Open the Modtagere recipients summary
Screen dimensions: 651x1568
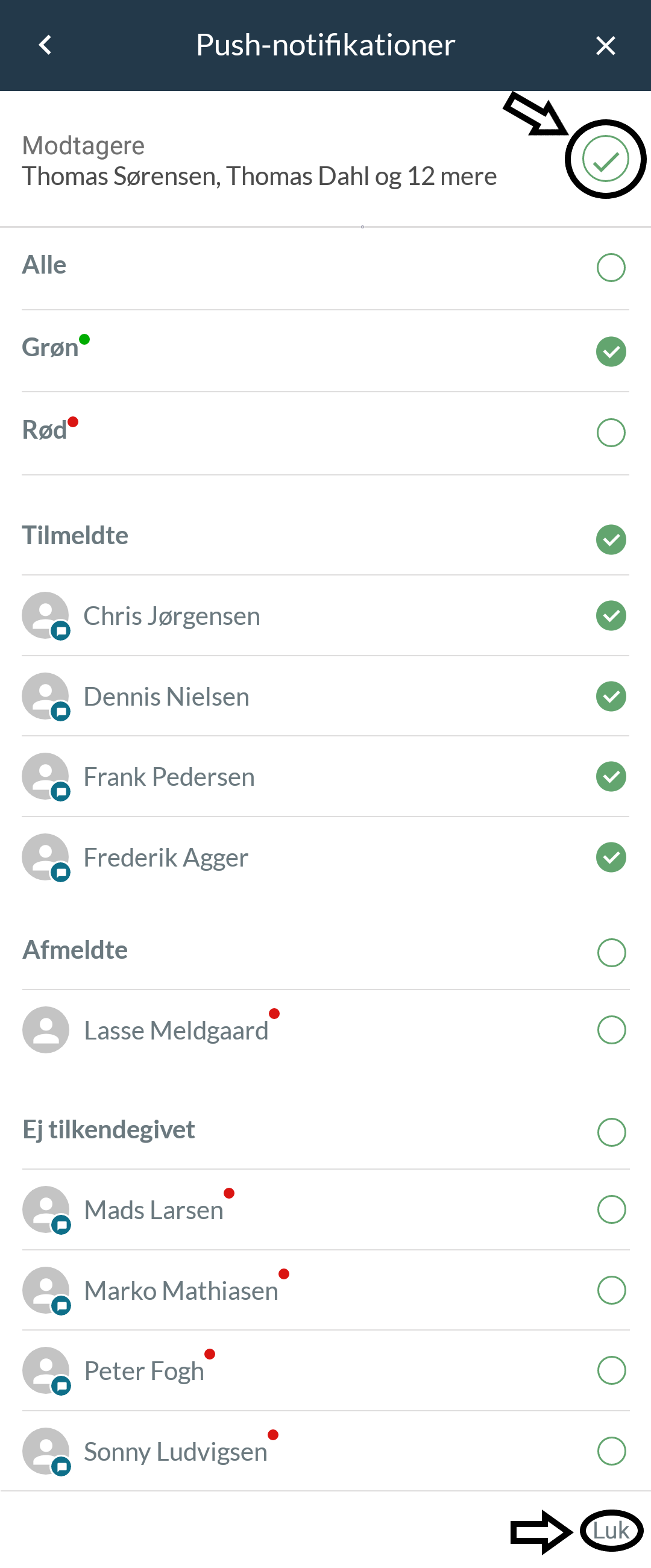259,161
